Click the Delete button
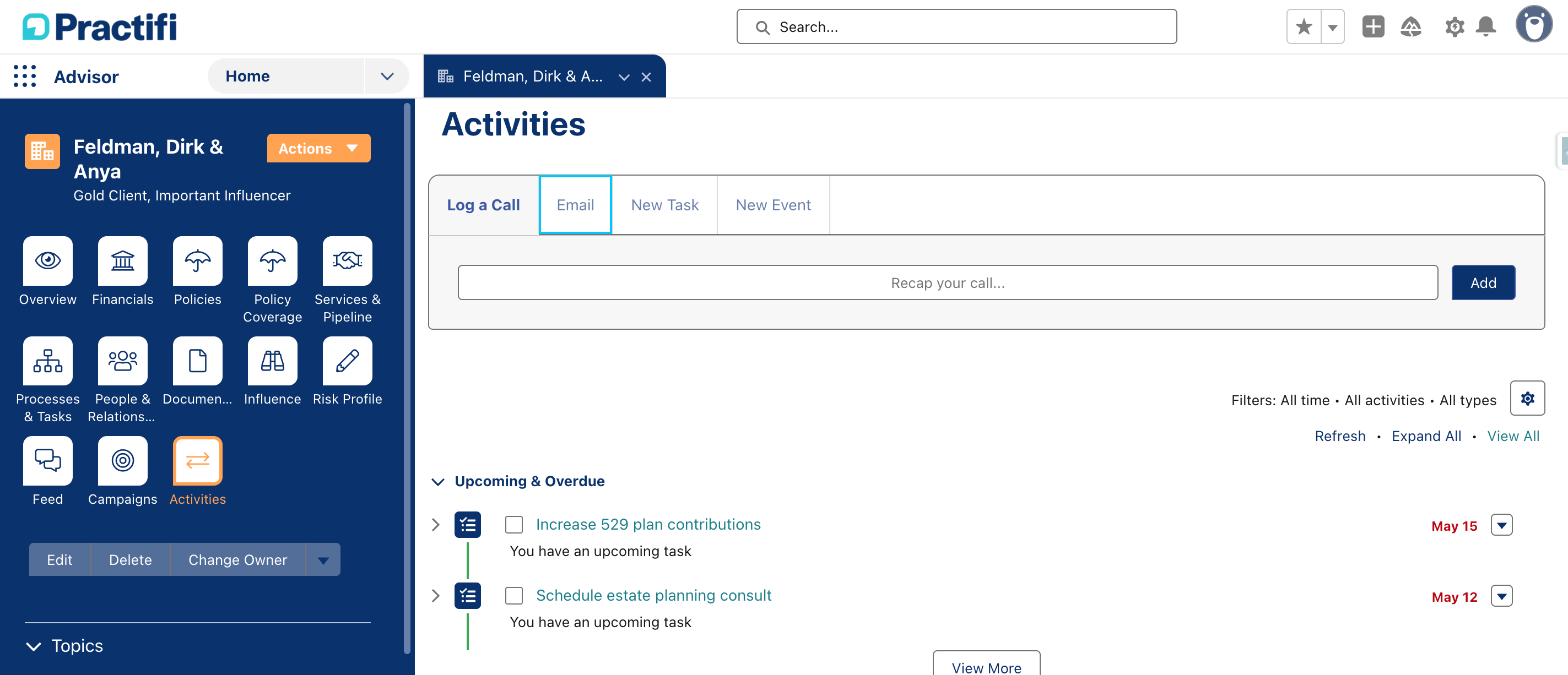The image size is (1568, 675). click(130, 559)
